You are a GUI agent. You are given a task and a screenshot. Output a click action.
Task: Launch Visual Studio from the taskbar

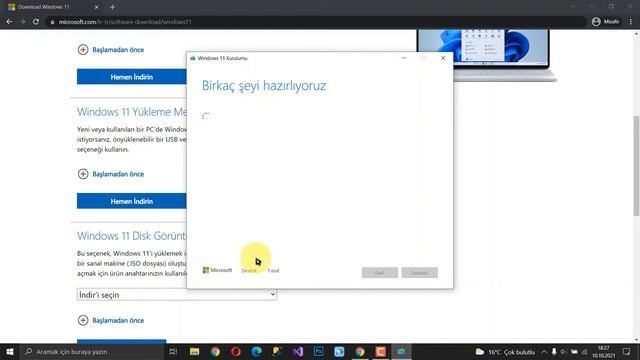[x=298, y=351]
